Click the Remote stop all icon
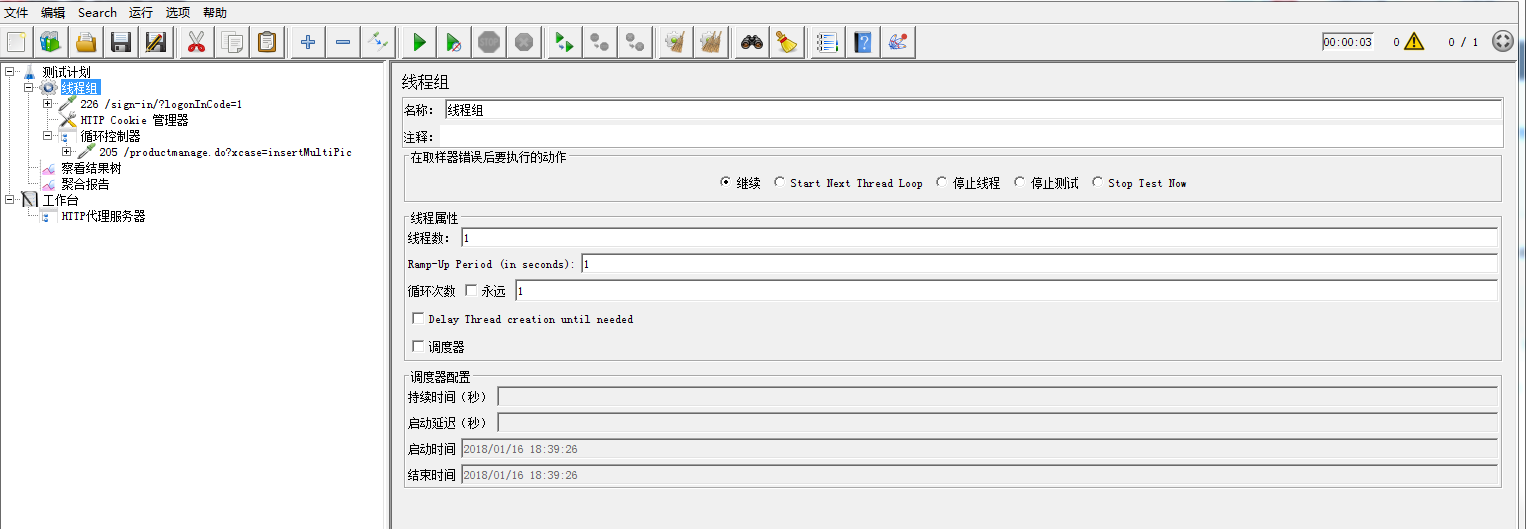Viewport: 1526px width, 529px height. click(x=600, y=42)
